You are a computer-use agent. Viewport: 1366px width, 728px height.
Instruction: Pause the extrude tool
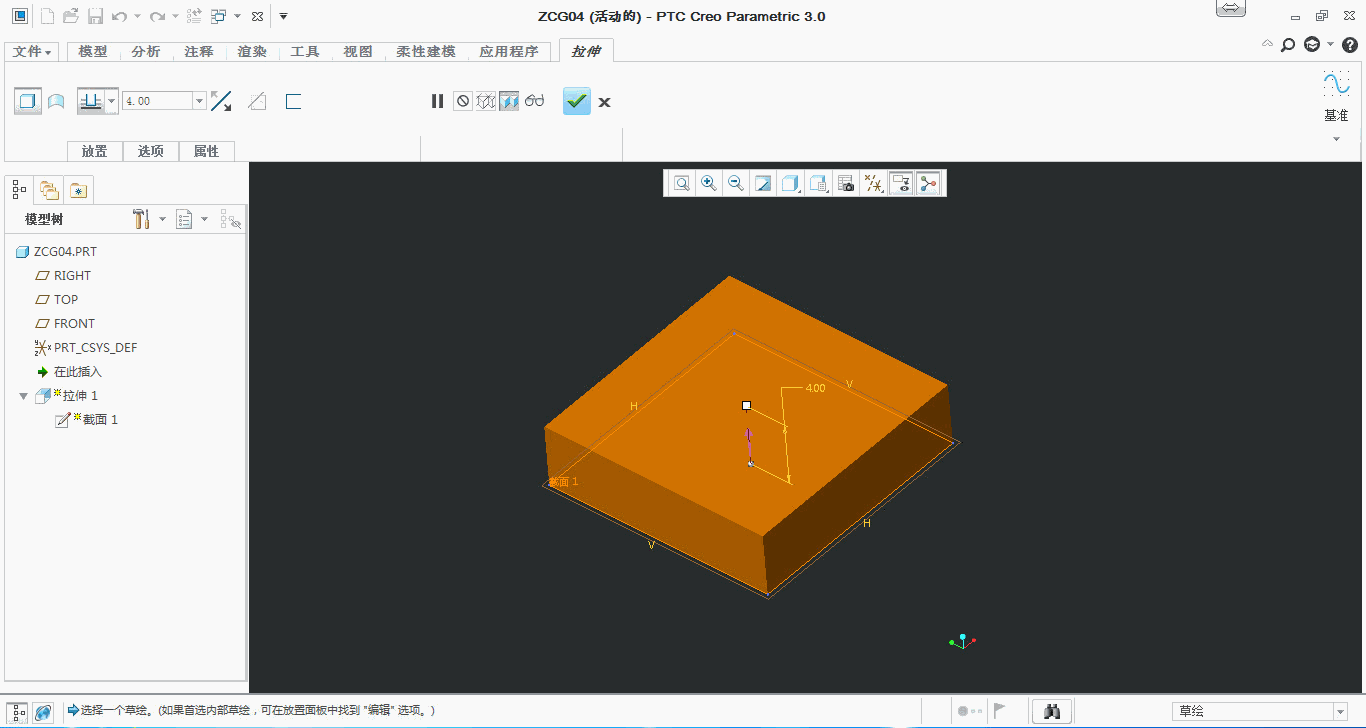coord(437,101)
